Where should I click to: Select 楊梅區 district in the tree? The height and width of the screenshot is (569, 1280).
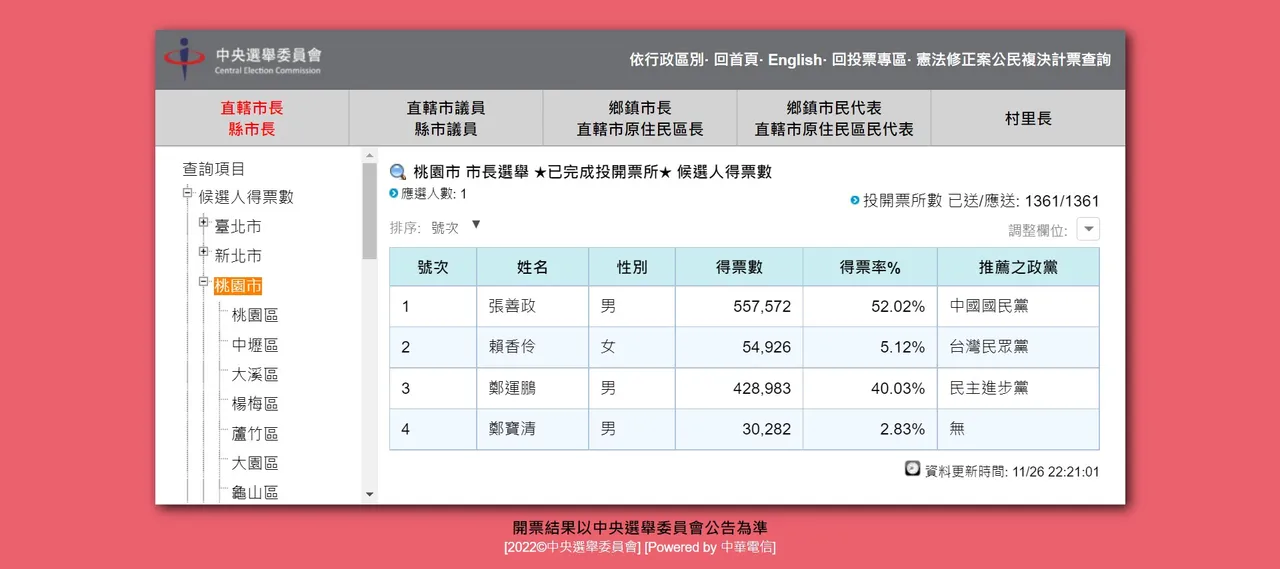coord(255,404)
